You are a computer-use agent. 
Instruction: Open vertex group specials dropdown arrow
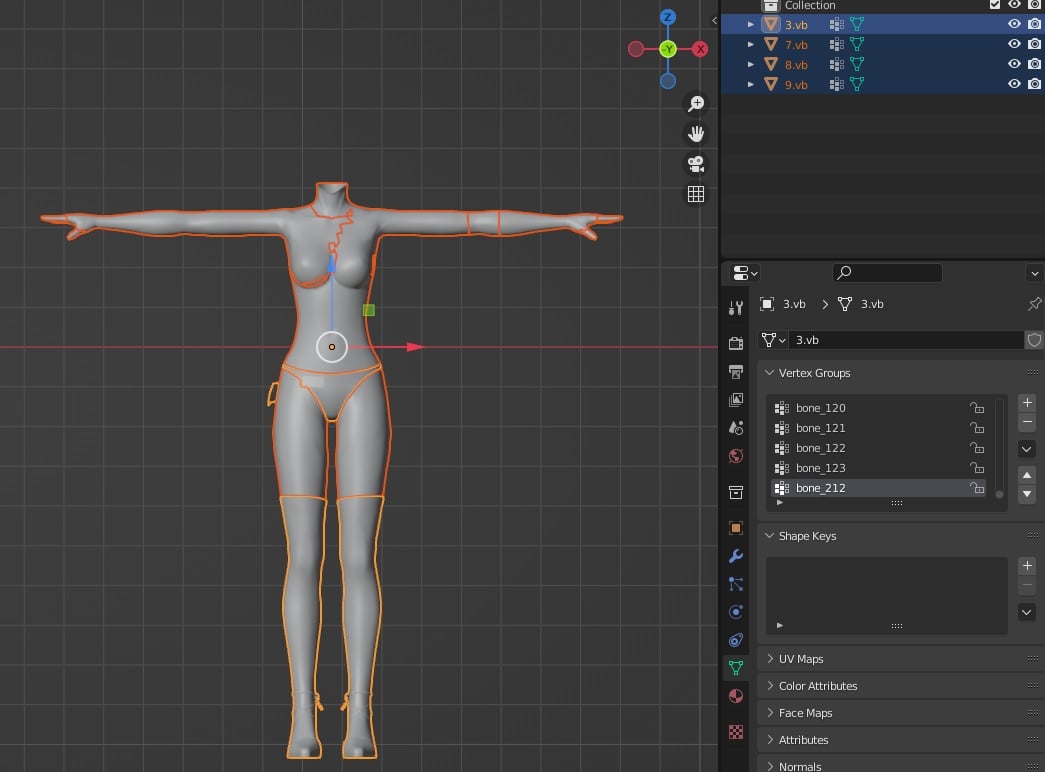pyautogui.click(x=1026, y=449)
